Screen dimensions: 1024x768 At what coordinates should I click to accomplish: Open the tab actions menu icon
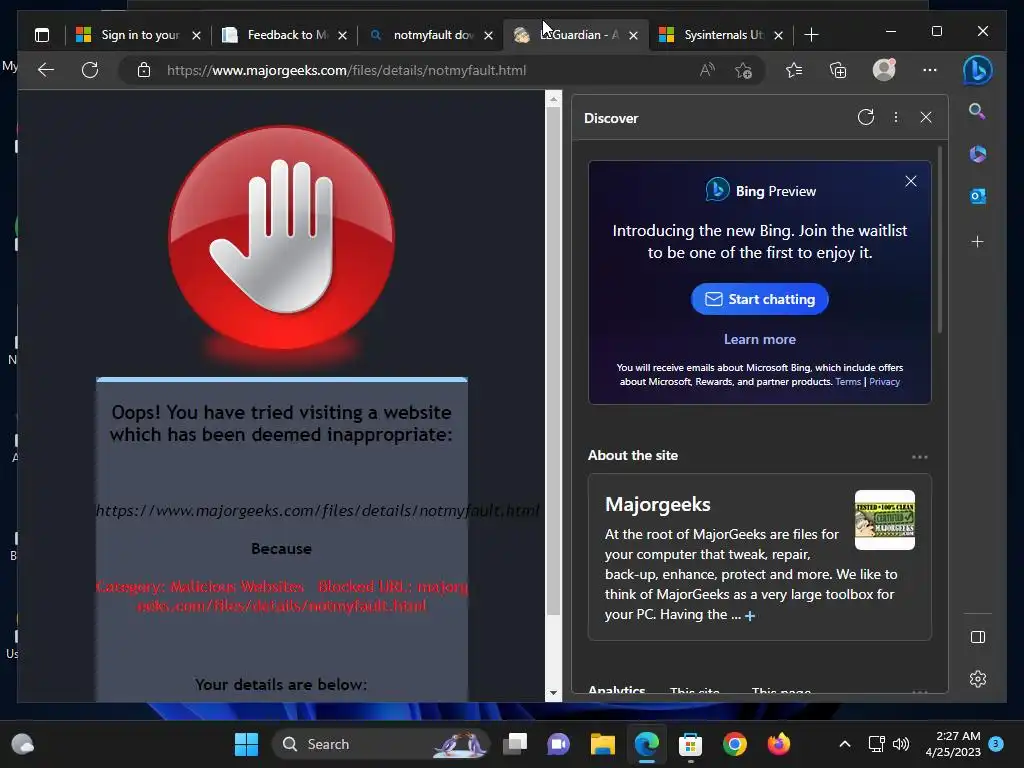point(42,35)
